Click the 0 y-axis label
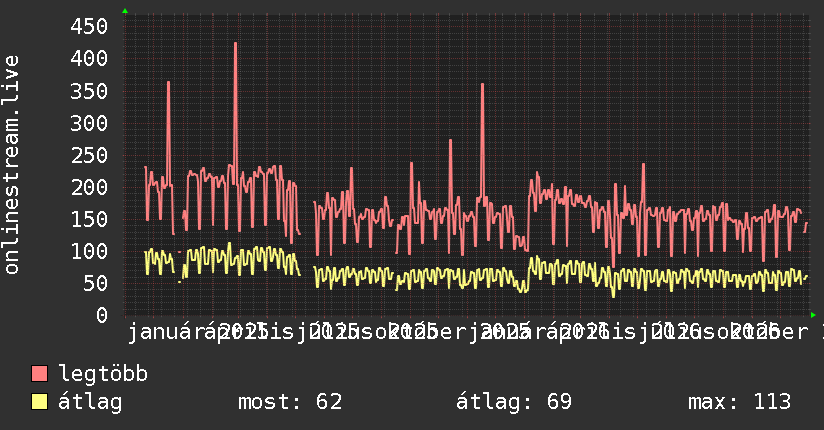The image size is (824, 430). coord(102,315)
